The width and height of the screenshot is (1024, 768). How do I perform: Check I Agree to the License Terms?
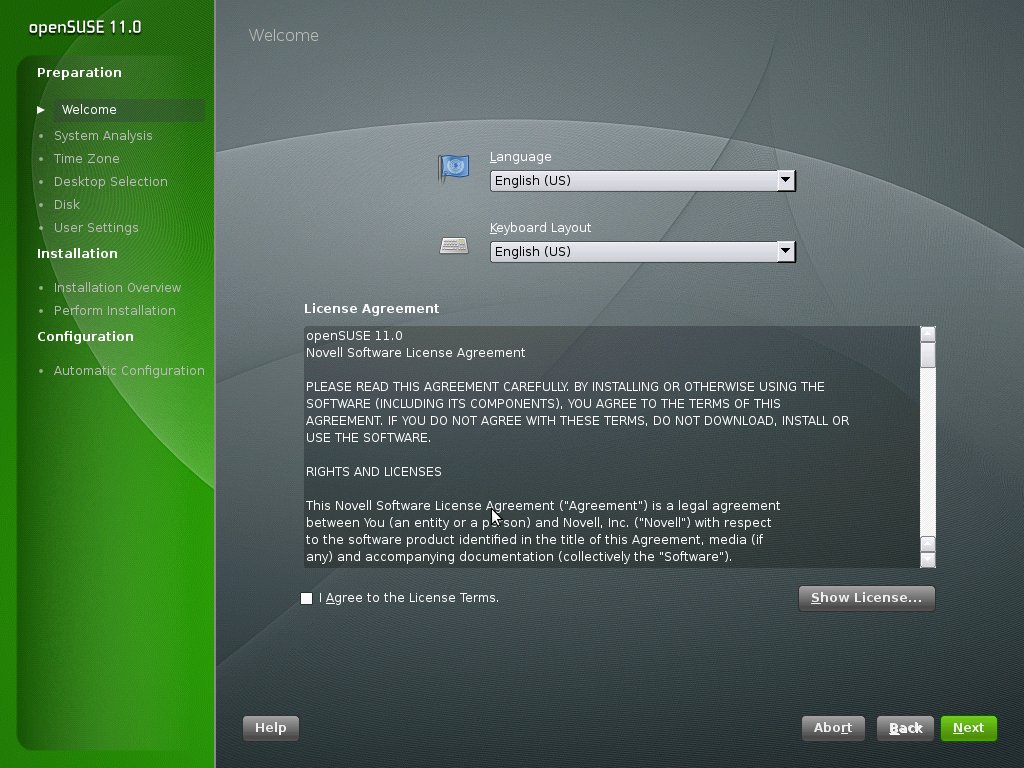[306, 598]
